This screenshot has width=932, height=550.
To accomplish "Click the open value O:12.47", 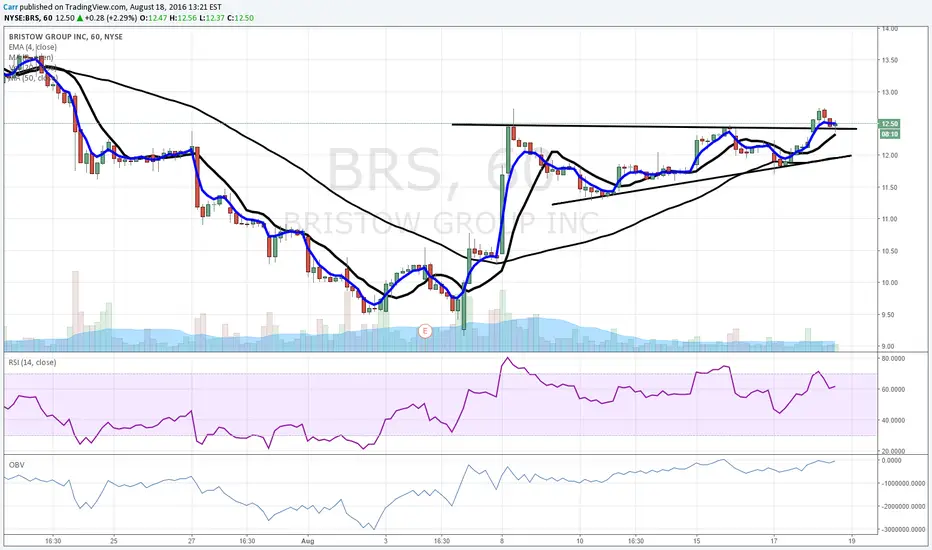I will (154, 18).
